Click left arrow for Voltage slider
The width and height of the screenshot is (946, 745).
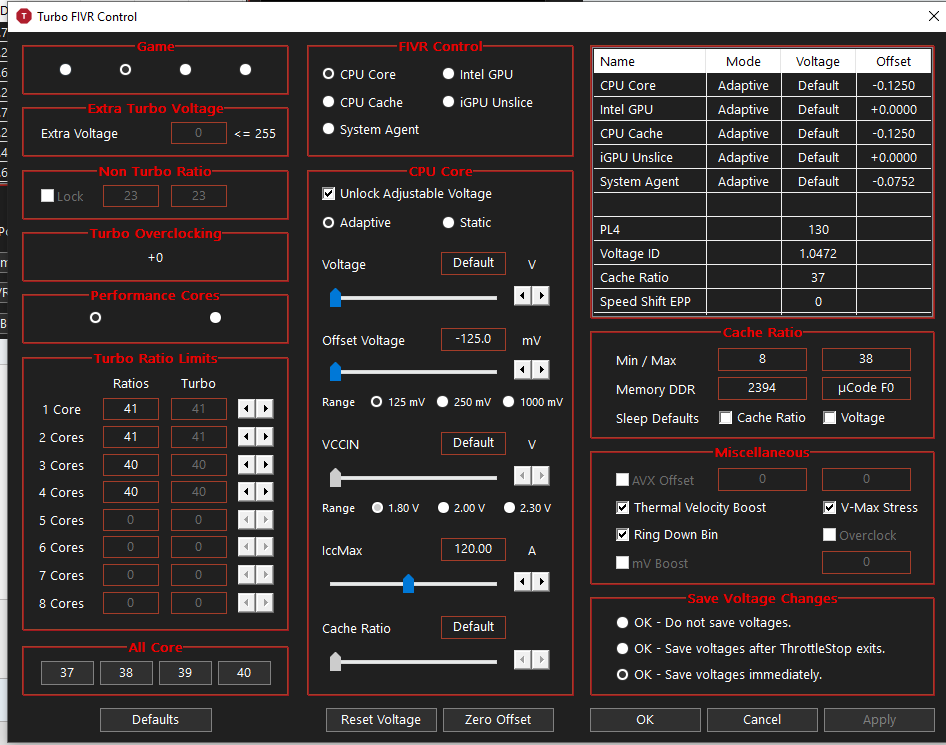pyautogui.click(x=522, y=296)
